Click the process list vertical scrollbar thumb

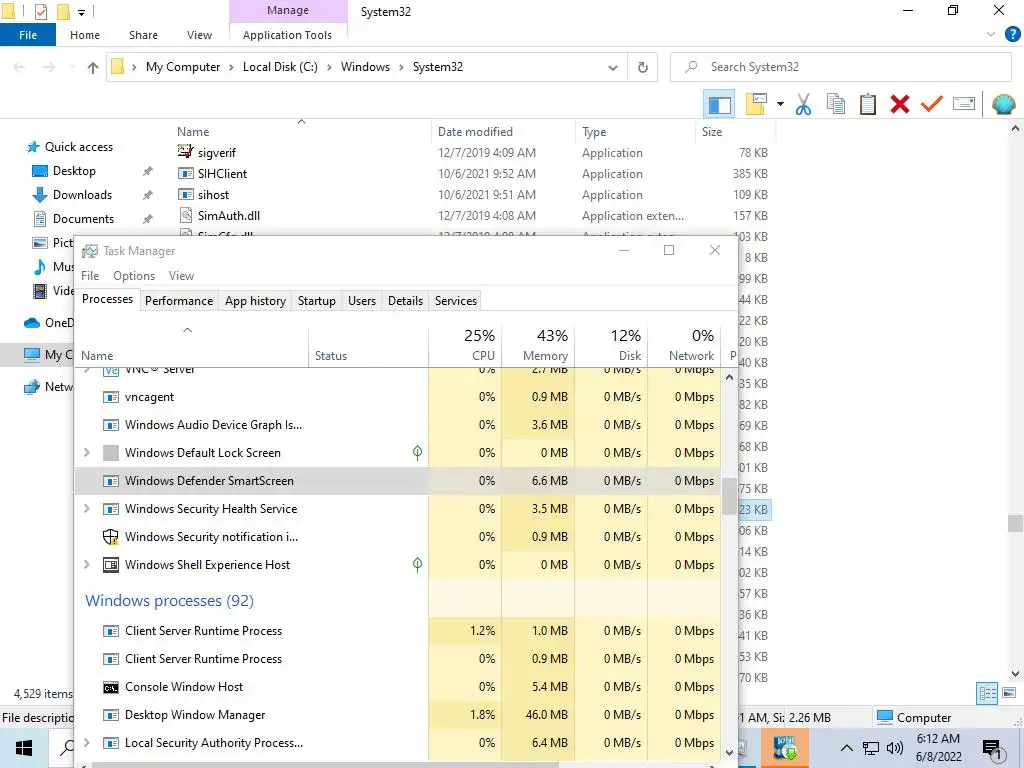(729, 496)
